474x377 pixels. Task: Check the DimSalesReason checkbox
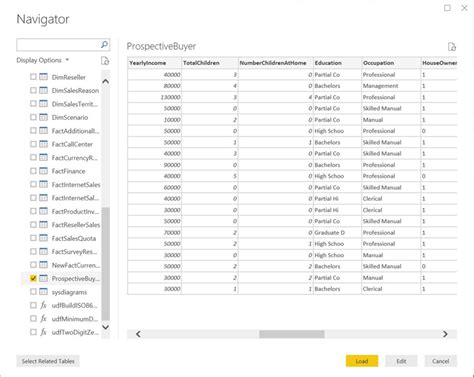(33, 90)
